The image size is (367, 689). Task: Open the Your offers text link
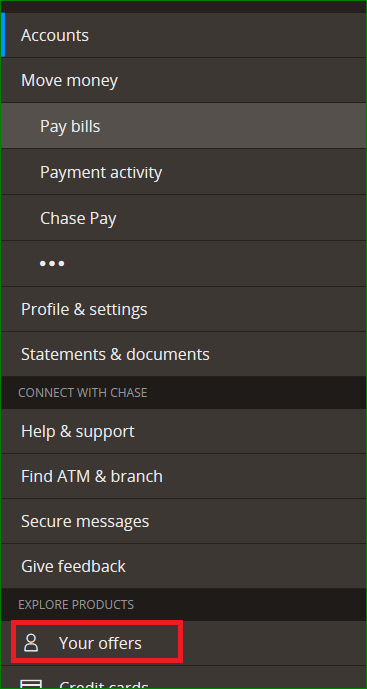click(100, 643)
